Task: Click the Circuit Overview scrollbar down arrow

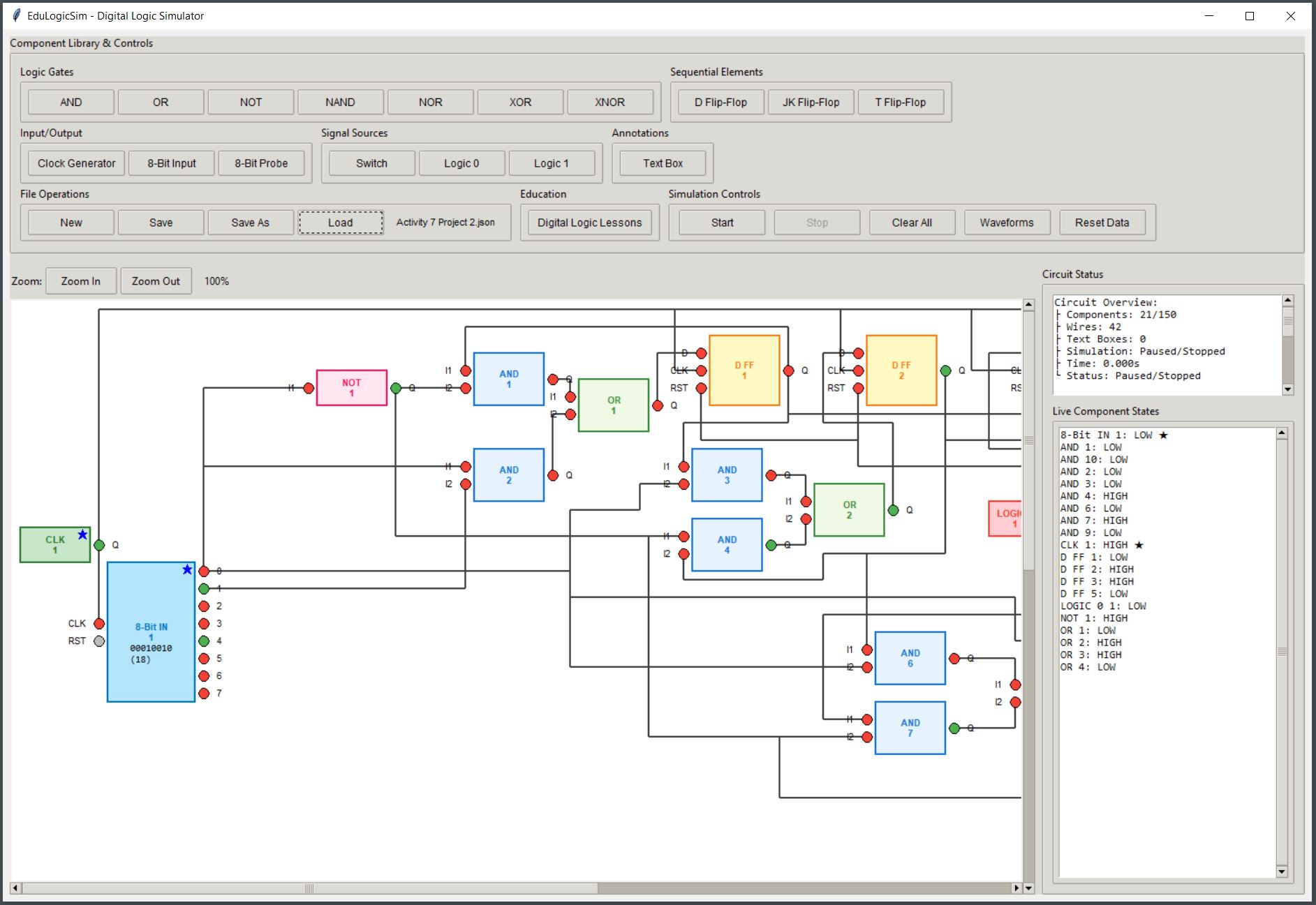Action: coord(1288,389)
